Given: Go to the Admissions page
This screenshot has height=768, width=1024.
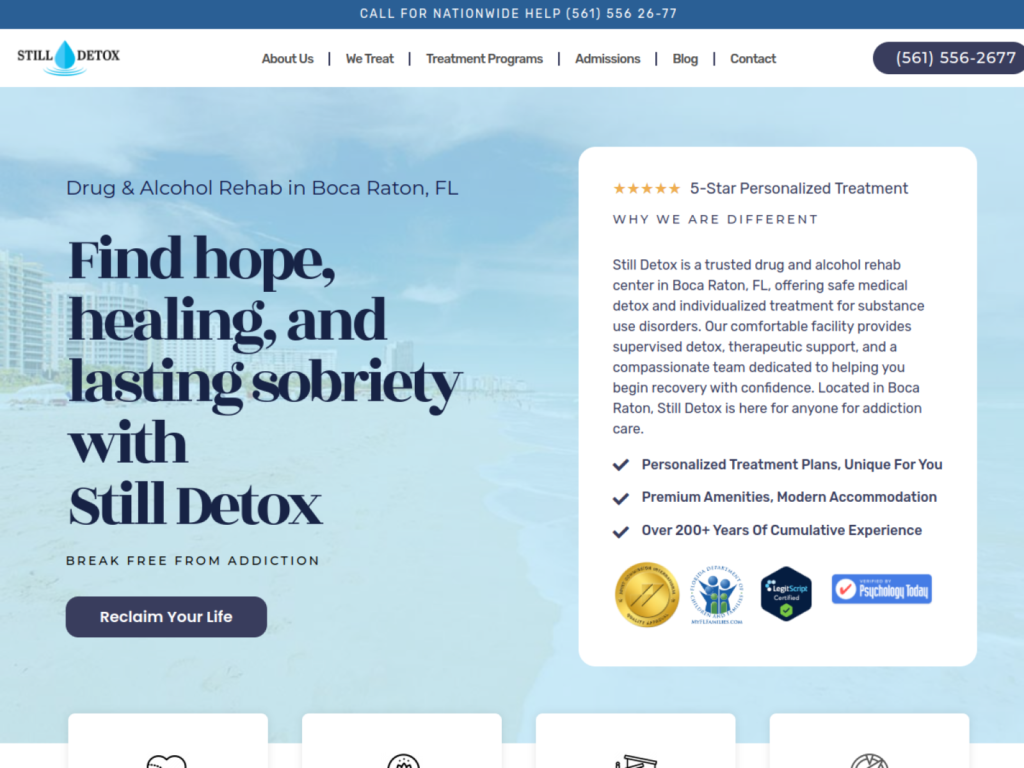Looking at the screenshot, I should tap(607, 59).
